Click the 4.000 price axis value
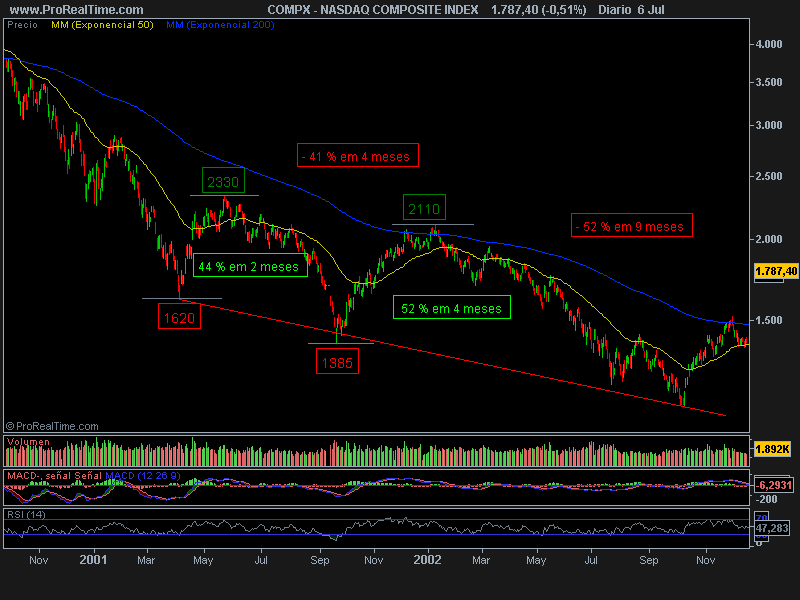 [769, 44]
